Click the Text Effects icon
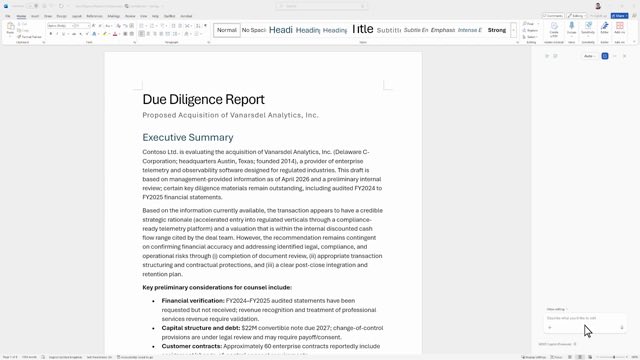 click(x=95, y=34)
